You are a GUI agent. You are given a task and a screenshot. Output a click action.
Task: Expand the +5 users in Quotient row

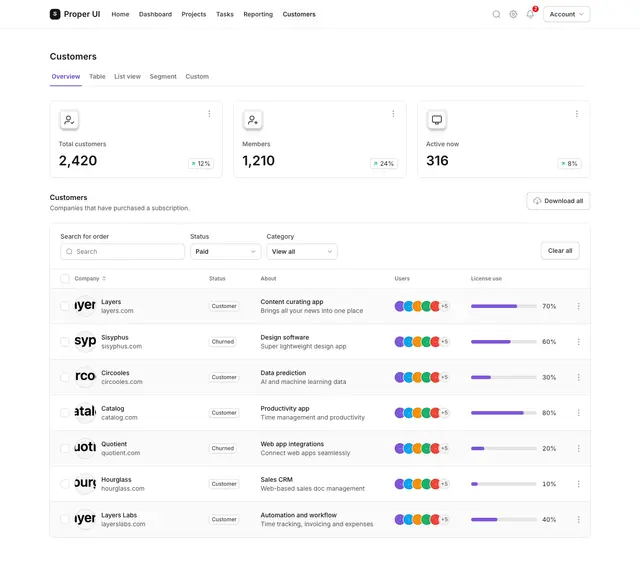pos(444,448)
